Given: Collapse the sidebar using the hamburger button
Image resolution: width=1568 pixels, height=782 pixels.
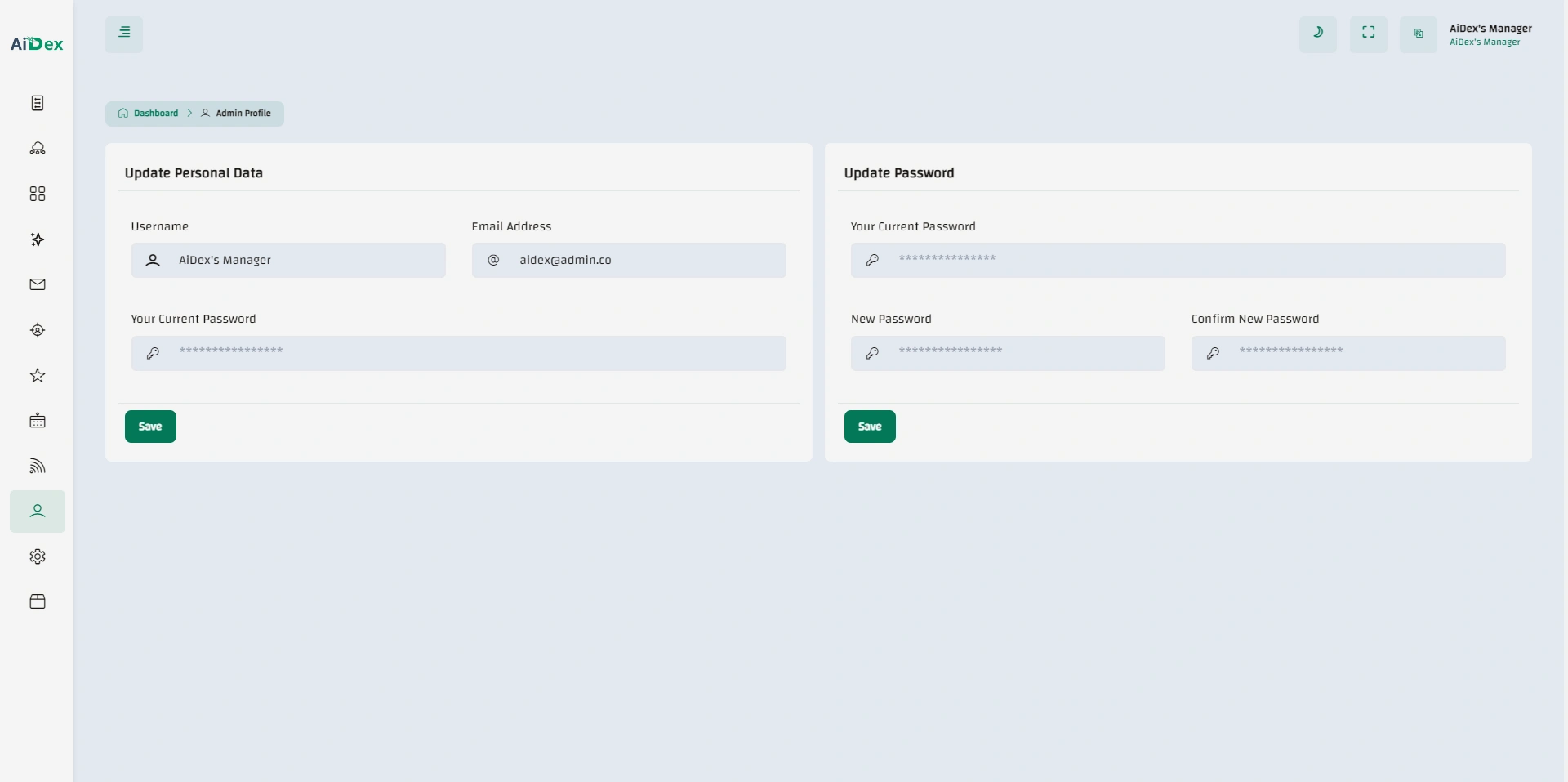Looking at the screenshot, I should pos(124,34).
